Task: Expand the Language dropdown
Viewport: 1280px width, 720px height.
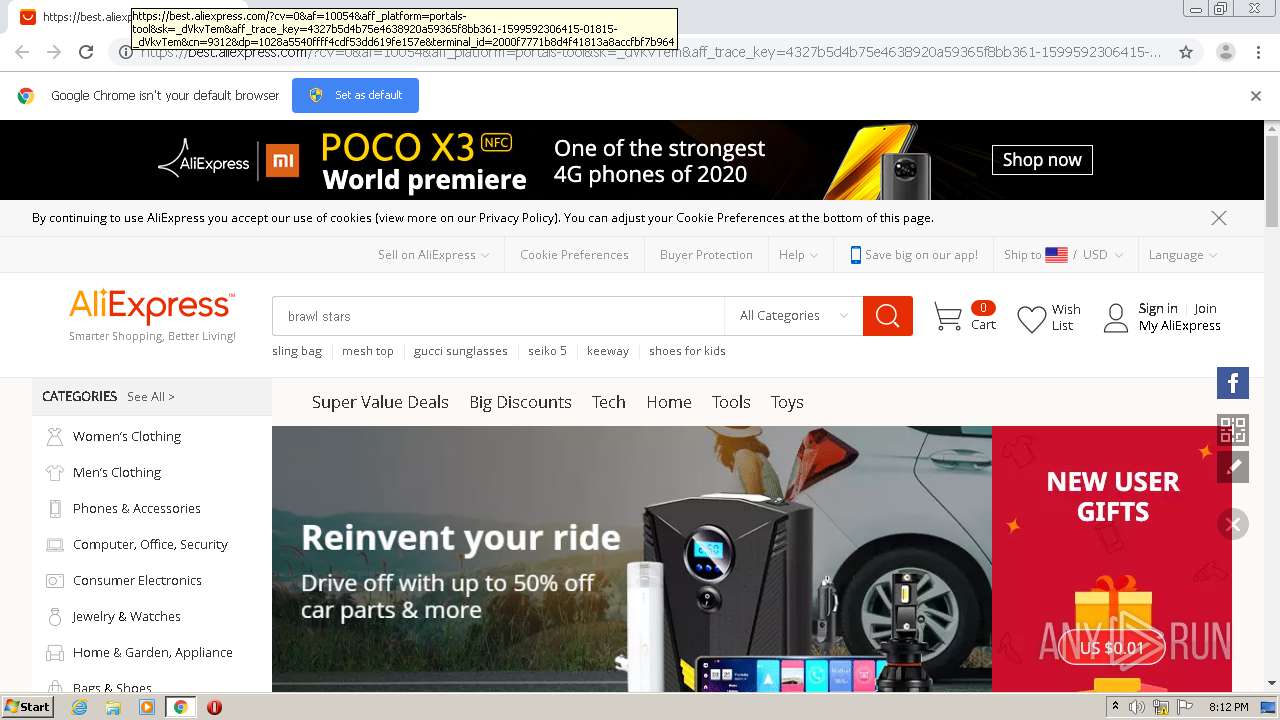Action: 1183,255
